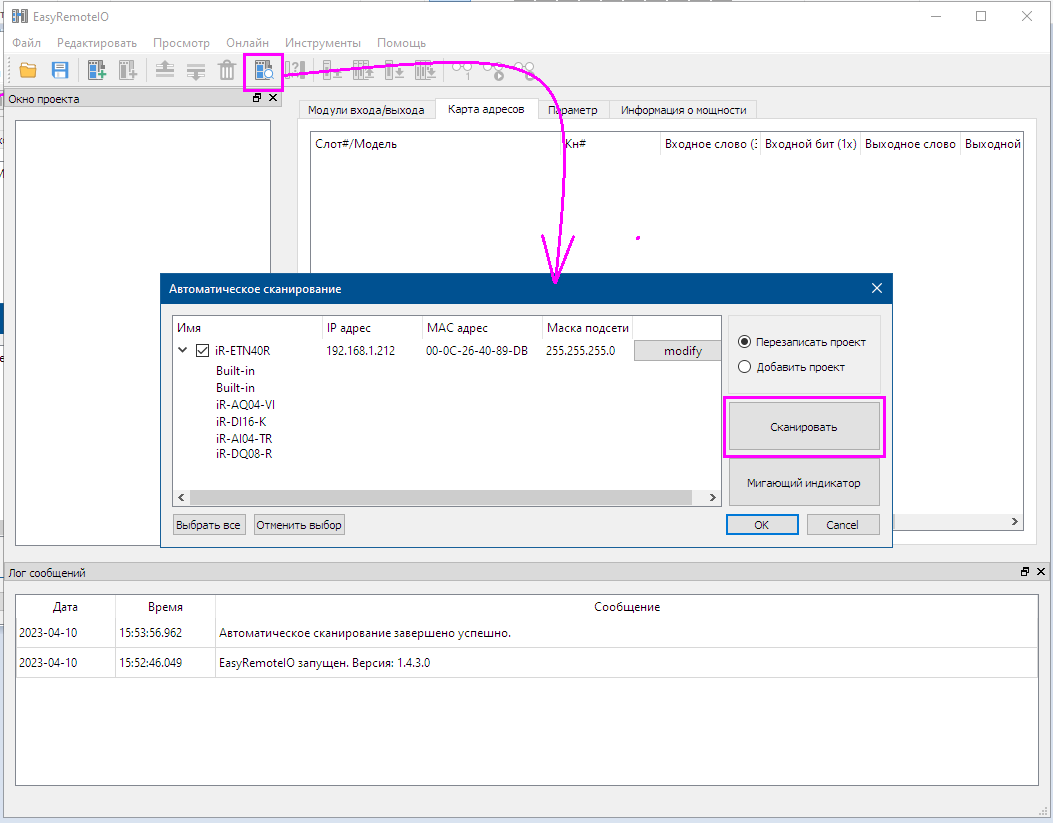Click multi-module download icon
1053x823 pixels.
click(424, 70)
